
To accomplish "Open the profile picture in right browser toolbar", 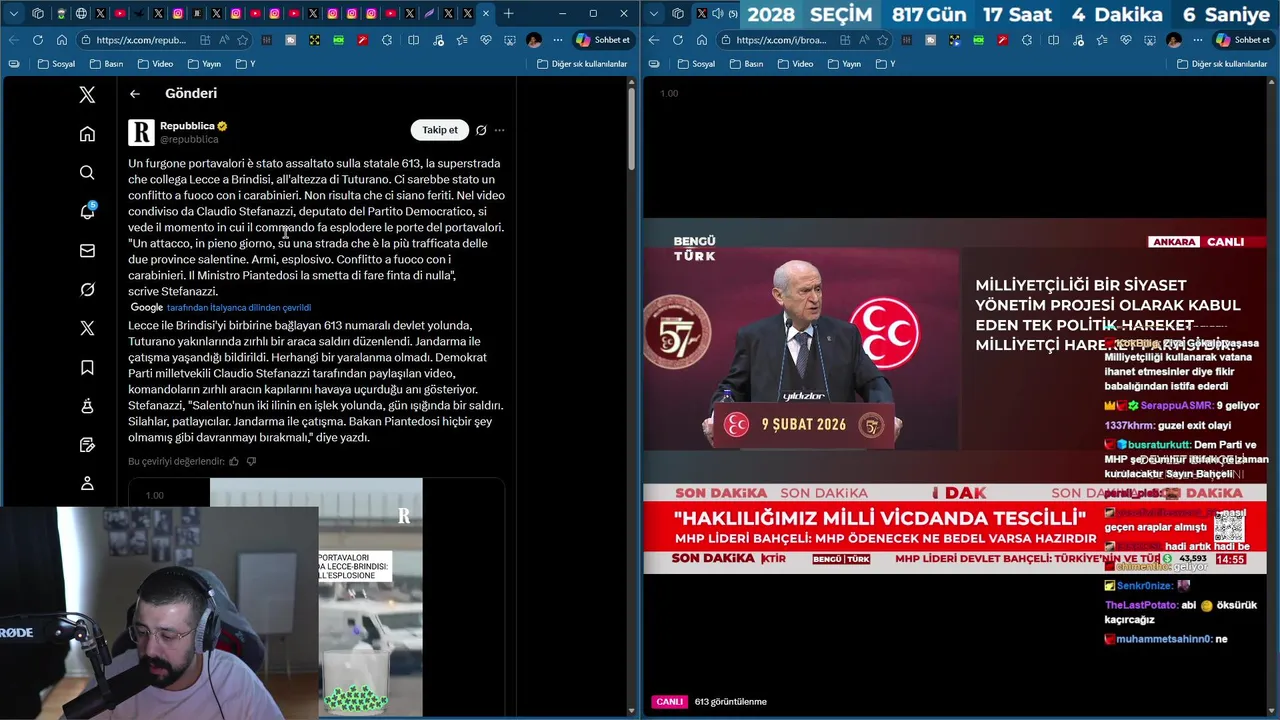I will pos(1174,40).
